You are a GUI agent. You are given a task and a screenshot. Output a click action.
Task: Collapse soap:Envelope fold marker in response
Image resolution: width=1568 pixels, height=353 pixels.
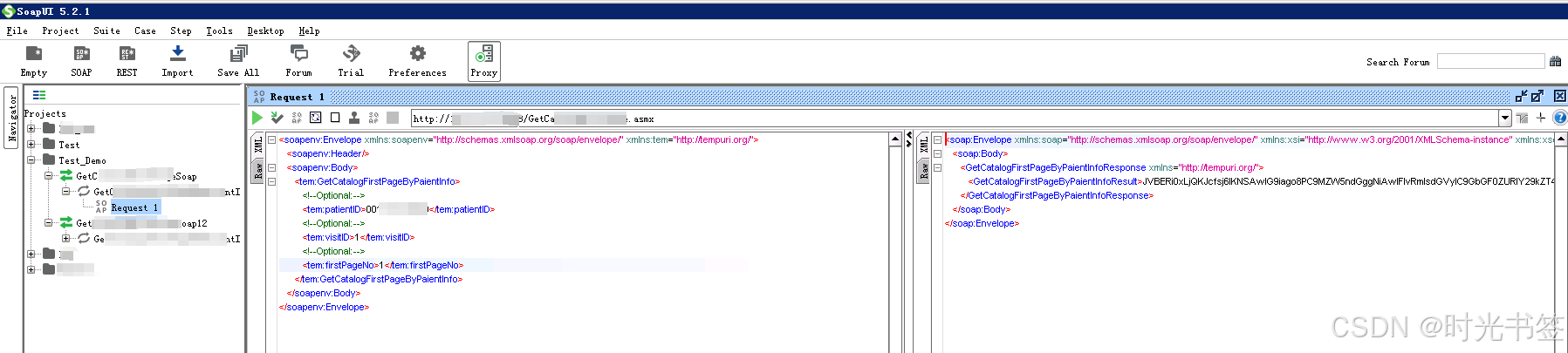pyautogui.click(x=937, y=139)
